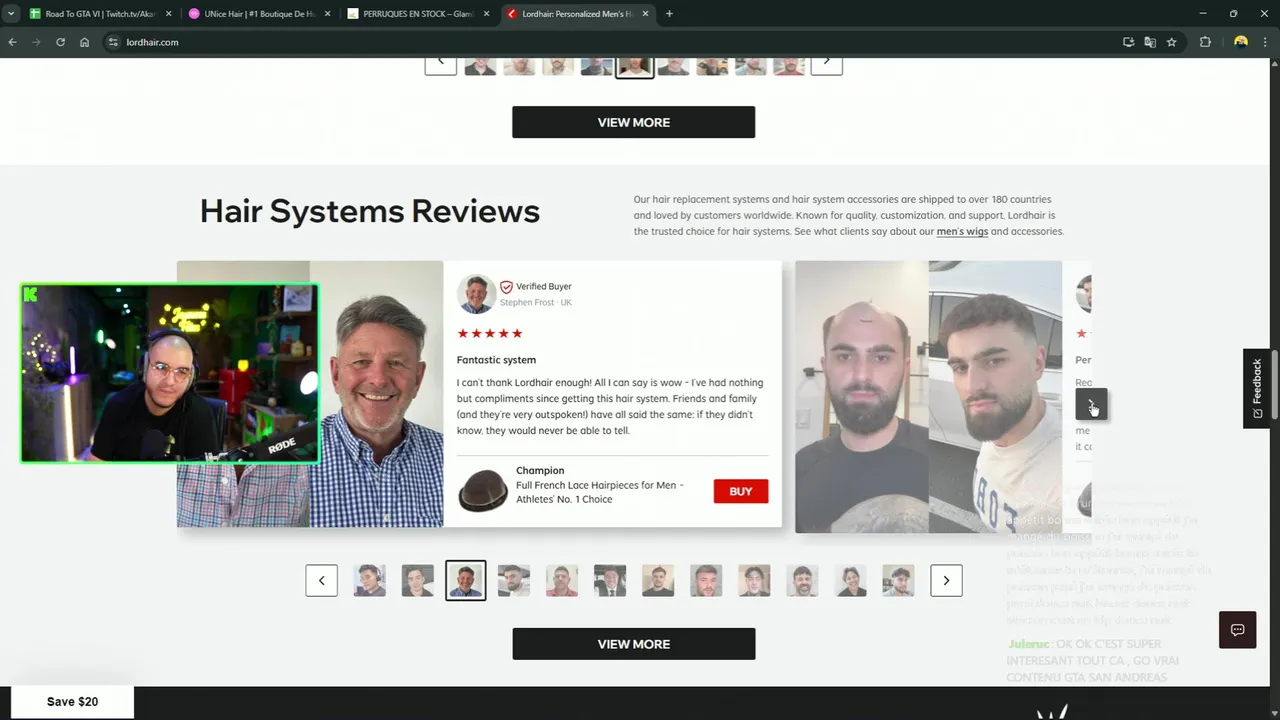Open the Chrome profile avatar
Screen dimensions: 1280x720
pyautogui.click(x=1241, y=42)
